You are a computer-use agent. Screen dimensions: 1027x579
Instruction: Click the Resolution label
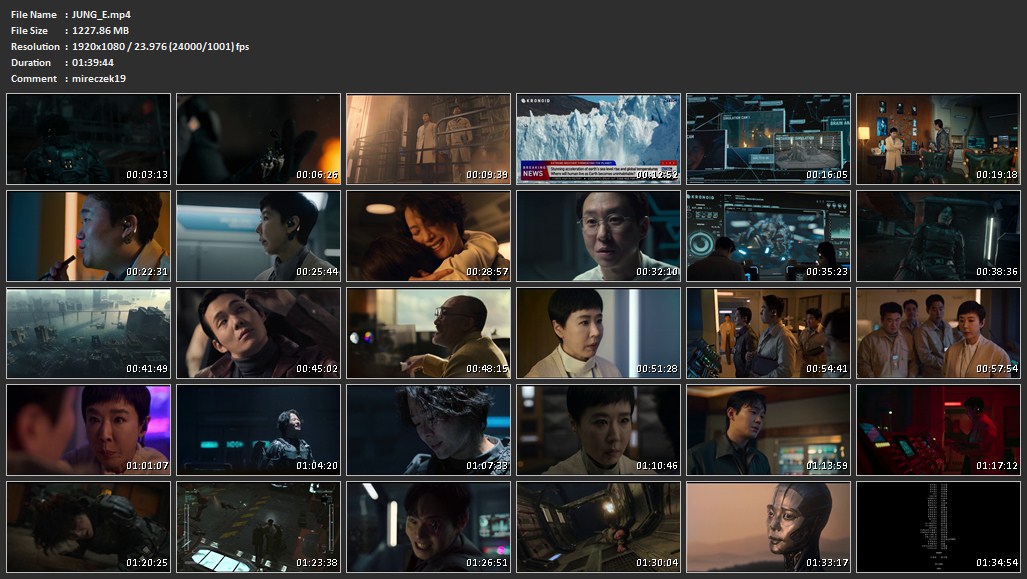point(35,47)
